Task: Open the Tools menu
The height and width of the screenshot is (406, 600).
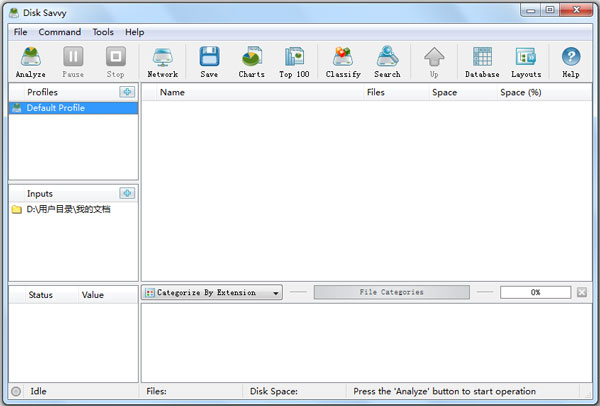Action: 103,32
